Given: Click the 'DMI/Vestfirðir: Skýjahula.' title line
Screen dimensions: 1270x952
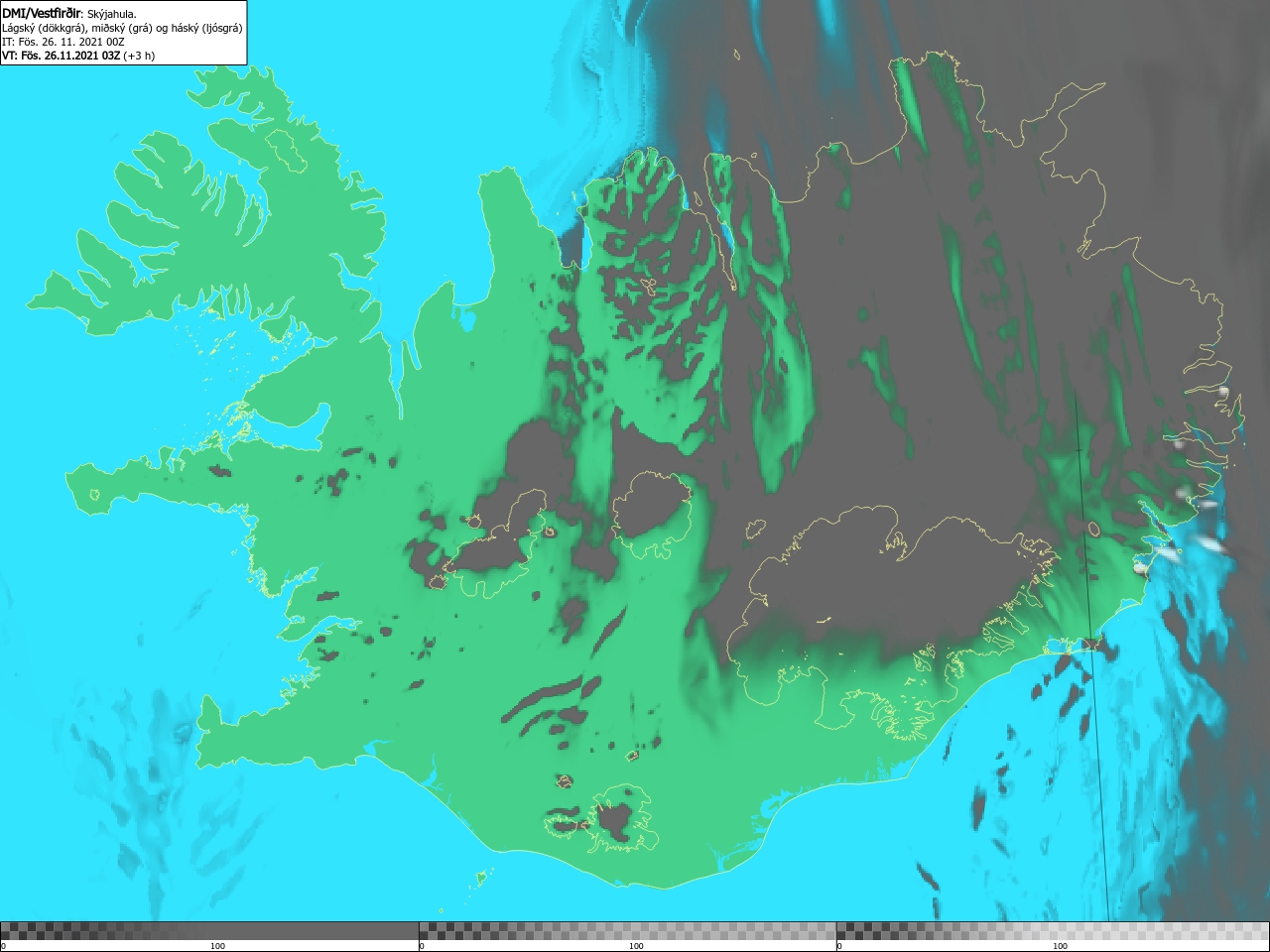Looking at the screenshot, I should [x=69, y=13].
